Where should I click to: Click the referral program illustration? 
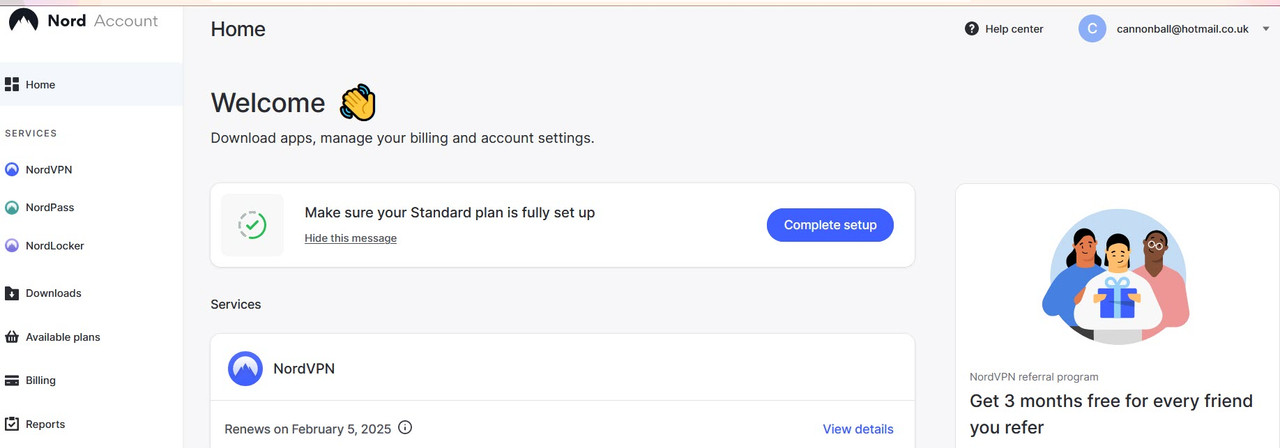pos(1117,276)
